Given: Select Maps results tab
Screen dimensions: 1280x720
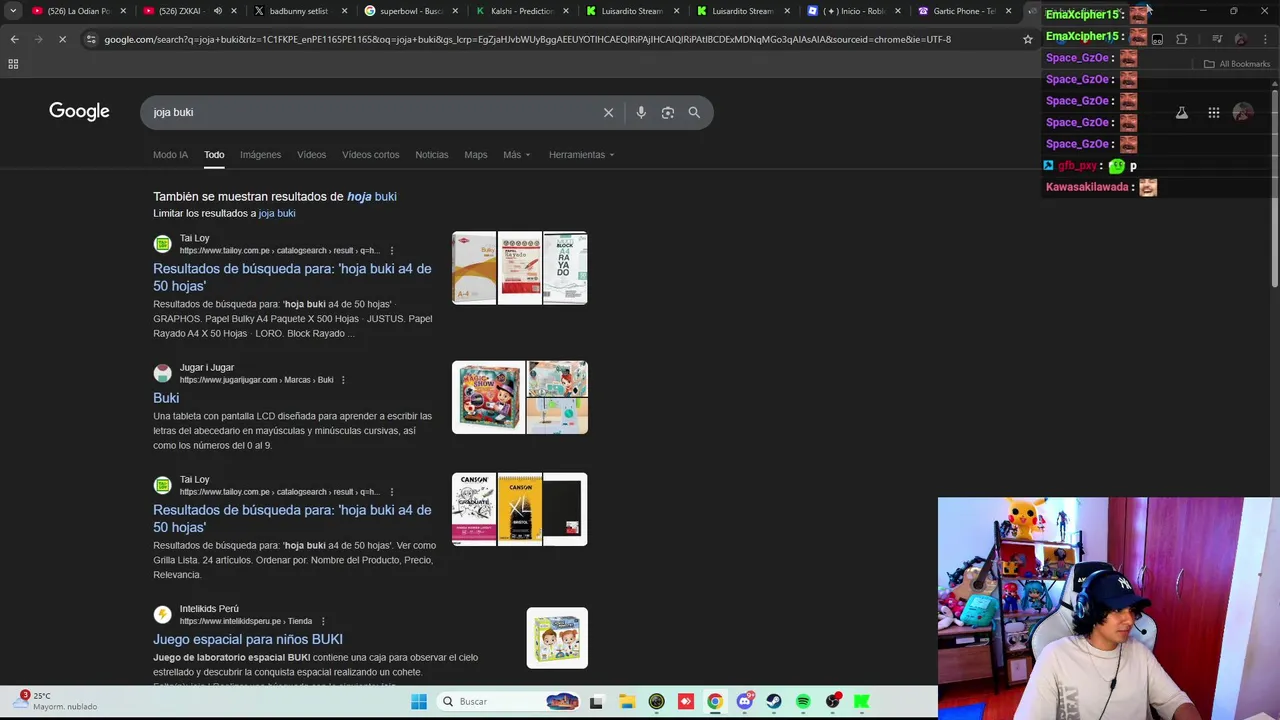Looking at the screenshot, I should click(x=476, y=155).
